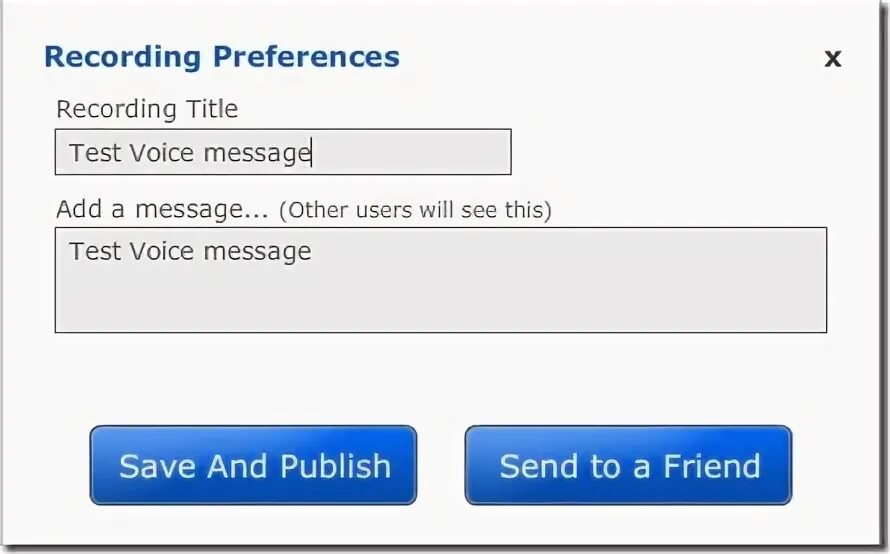Place cursor on 'Test' in message box
890x554 pixels.
pyautogui.click(x=95, y=251)
